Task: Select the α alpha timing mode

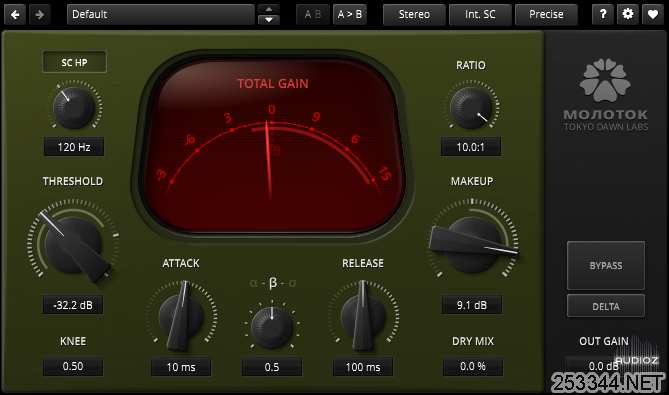Action: click(253, 283)
